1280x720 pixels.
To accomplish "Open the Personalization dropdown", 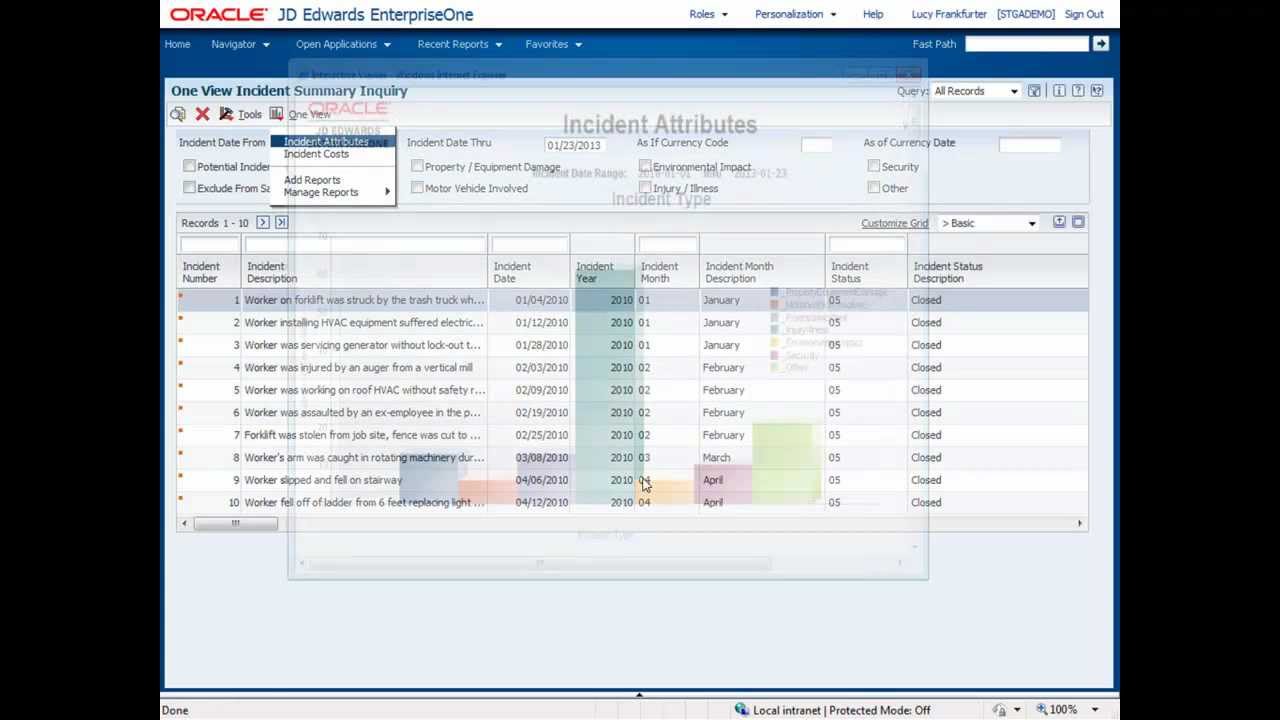I will (795, 14).
